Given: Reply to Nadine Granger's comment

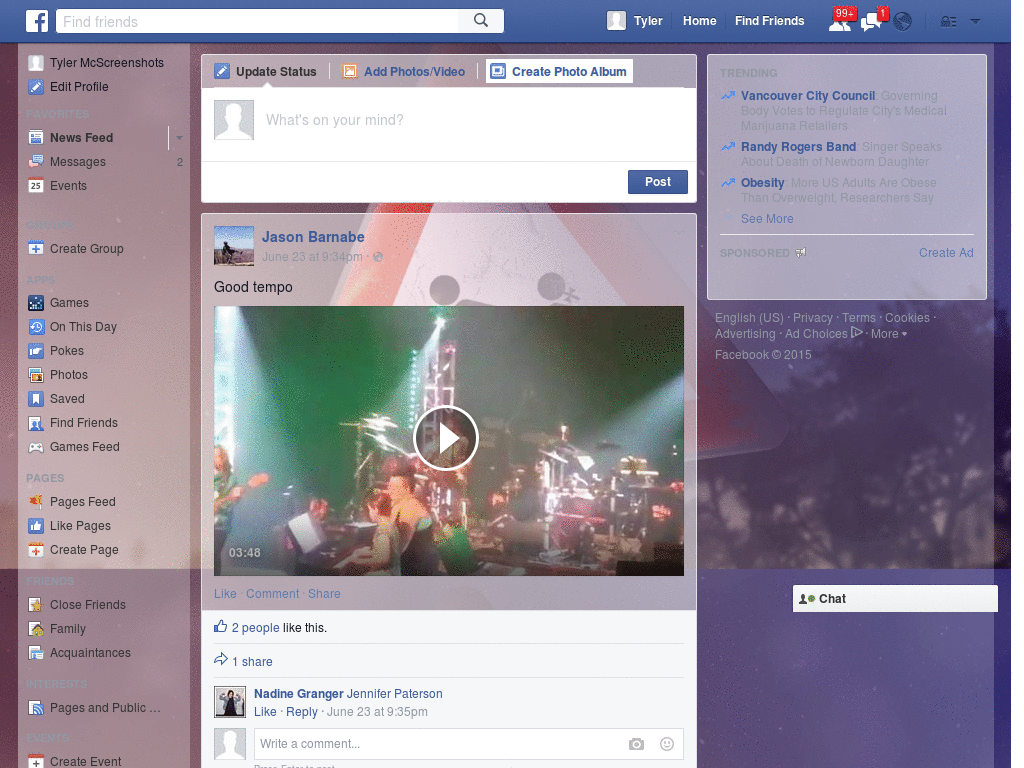Looking at the screenshot, I should (302, 712).
